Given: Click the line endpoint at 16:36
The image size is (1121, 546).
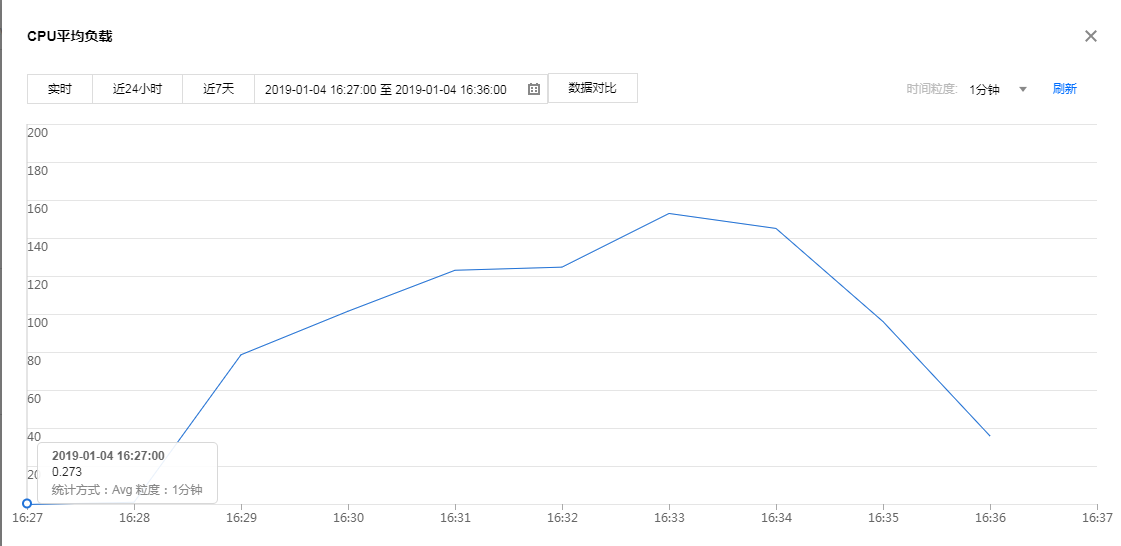Looking at the screenshot, I should pyautogui.click(x=990, y=436).
